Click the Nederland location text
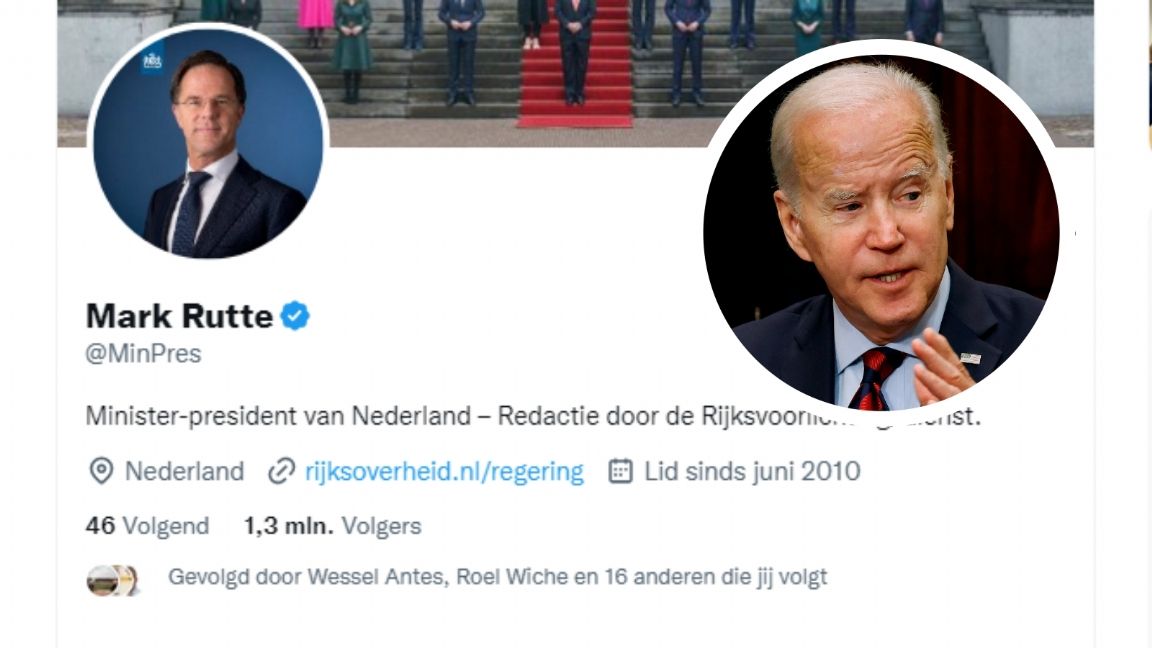The image size is (1152, 648). (184, 471)
